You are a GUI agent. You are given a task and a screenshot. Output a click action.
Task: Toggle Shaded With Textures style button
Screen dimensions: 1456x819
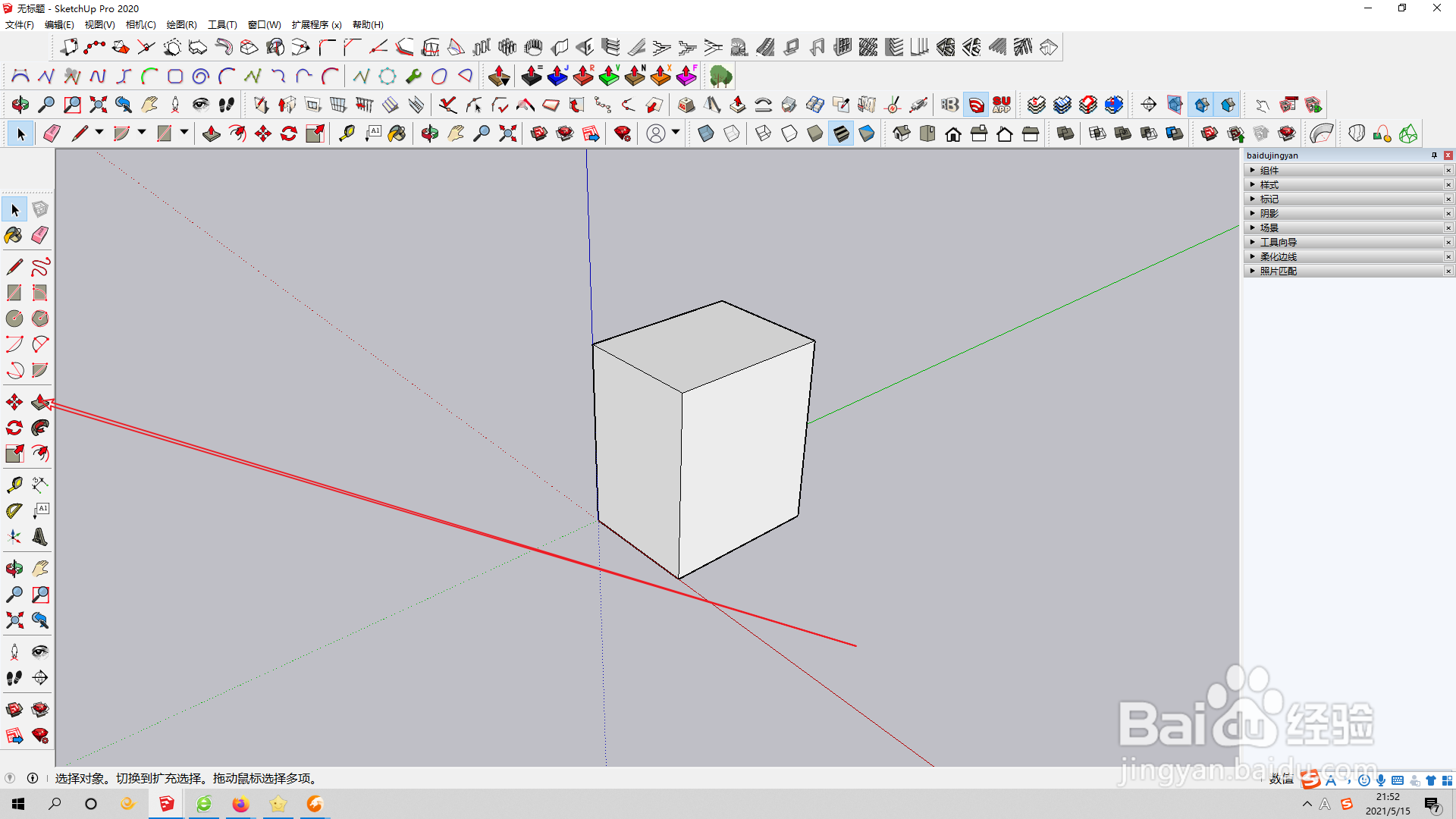click(x=841, y=134)
